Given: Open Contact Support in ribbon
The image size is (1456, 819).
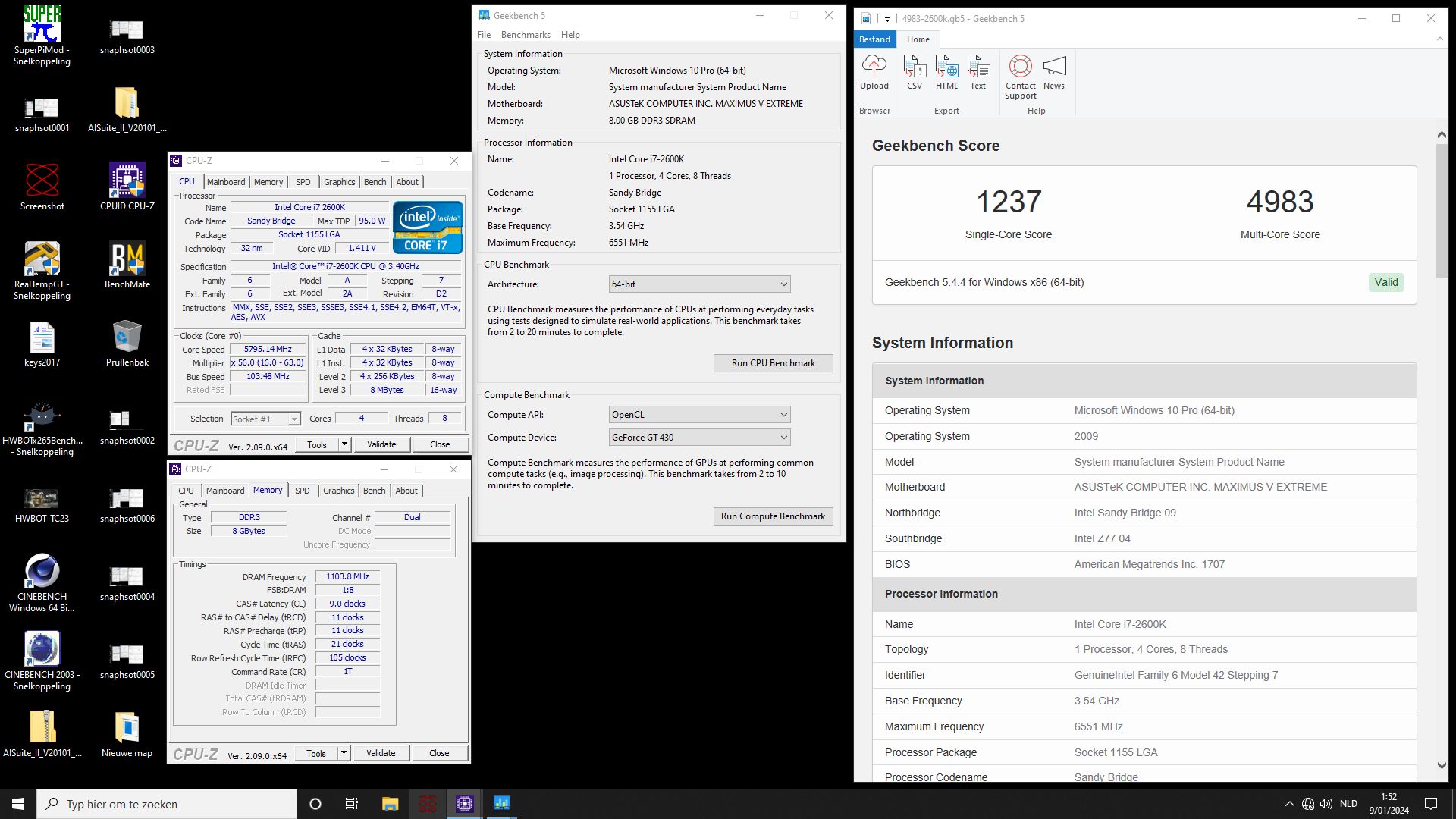Looking at the screenshot, I should pos(1020,77).
